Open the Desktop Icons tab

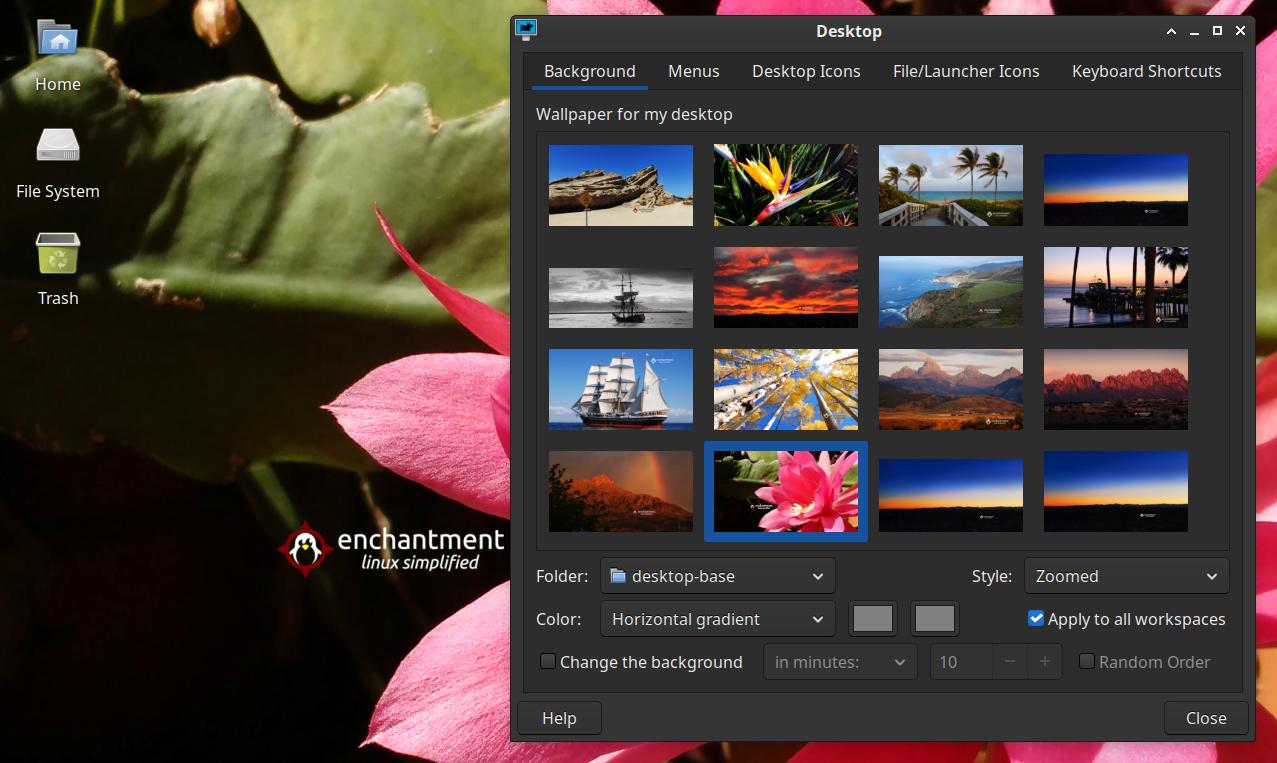tap(806, 71)
